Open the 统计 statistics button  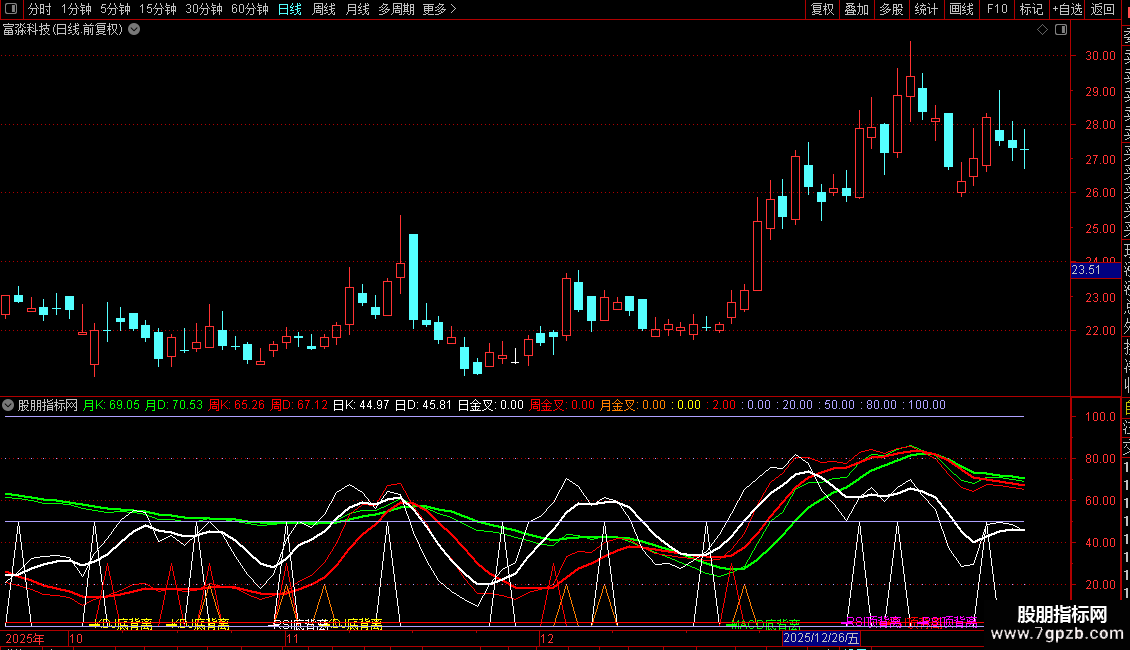(926, 9)
